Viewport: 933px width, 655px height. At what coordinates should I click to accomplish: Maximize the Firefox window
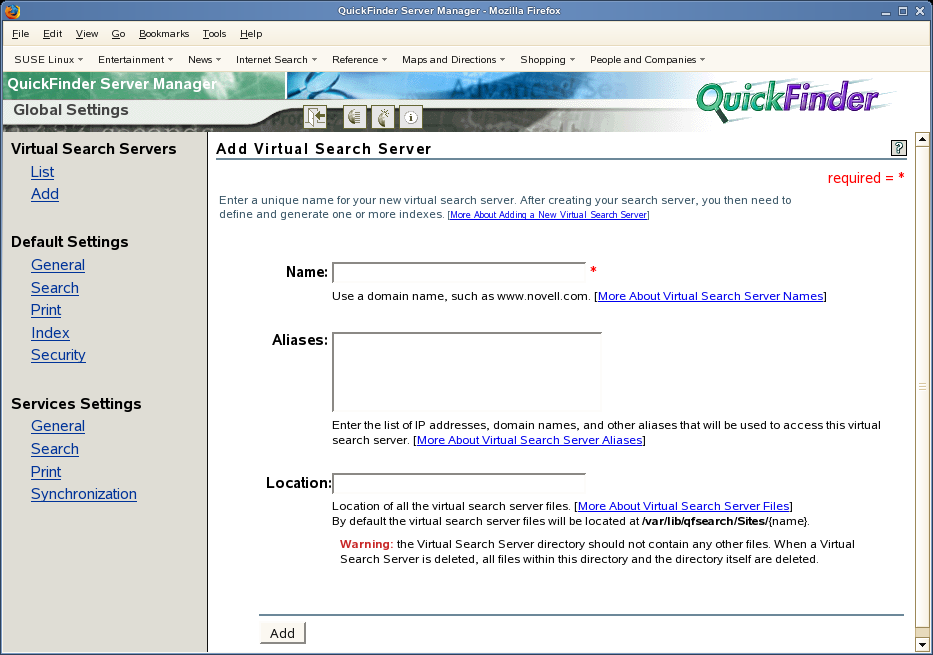pyautogui.click(x=903, y=11)
